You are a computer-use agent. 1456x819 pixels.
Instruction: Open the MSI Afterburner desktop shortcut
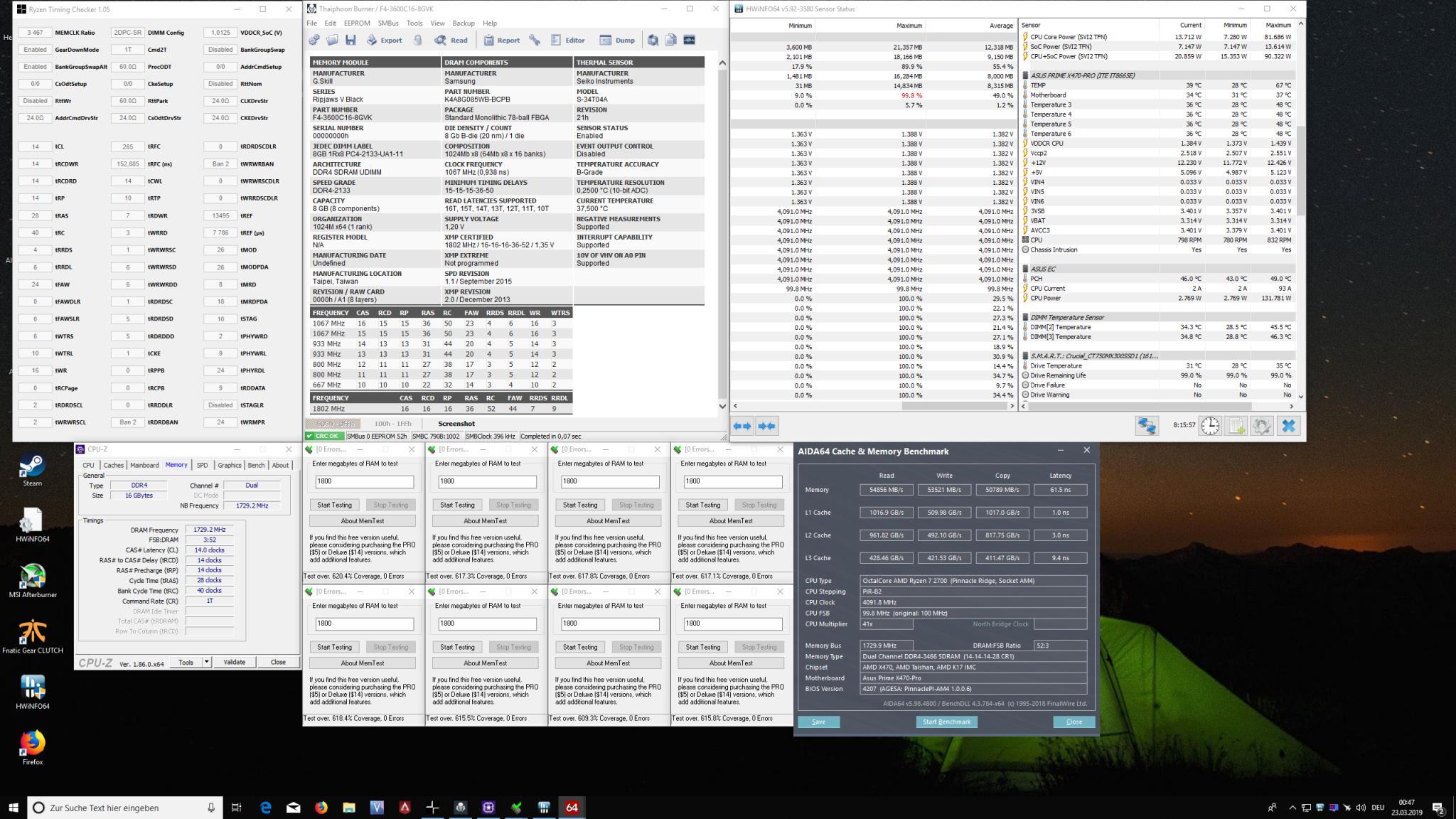(x=33, y=581)
